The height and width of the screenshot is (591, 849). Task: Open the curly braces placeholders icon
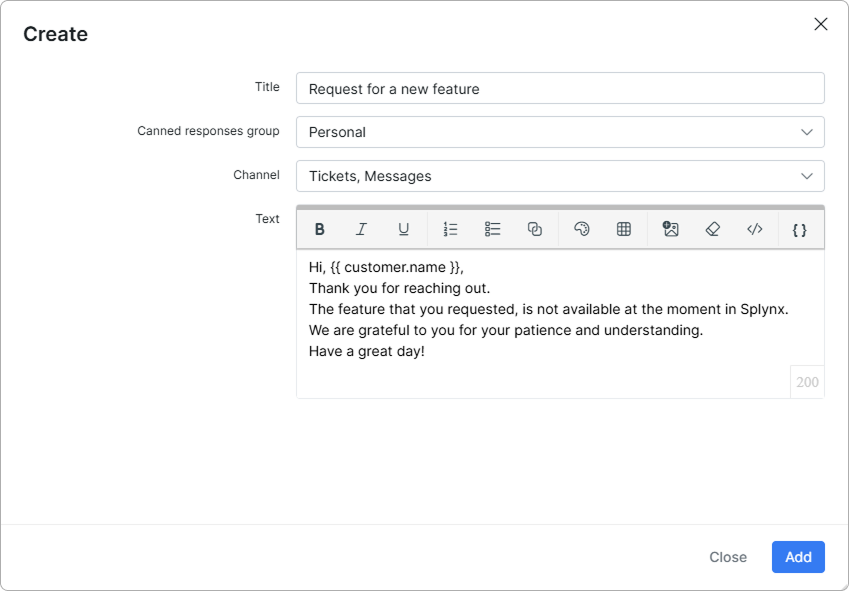click(x=800, y=229)
